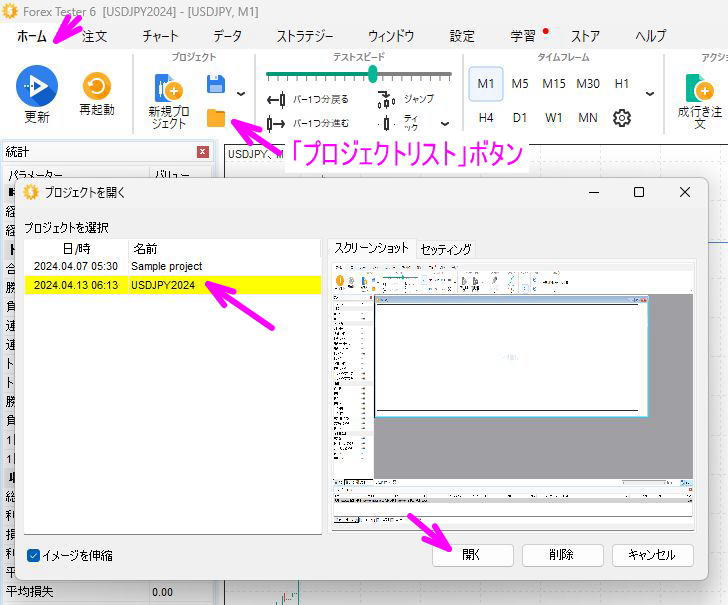This screenshot has width=728, height=605.
Task: Select M15 timeframe
Action: point(553,84)
